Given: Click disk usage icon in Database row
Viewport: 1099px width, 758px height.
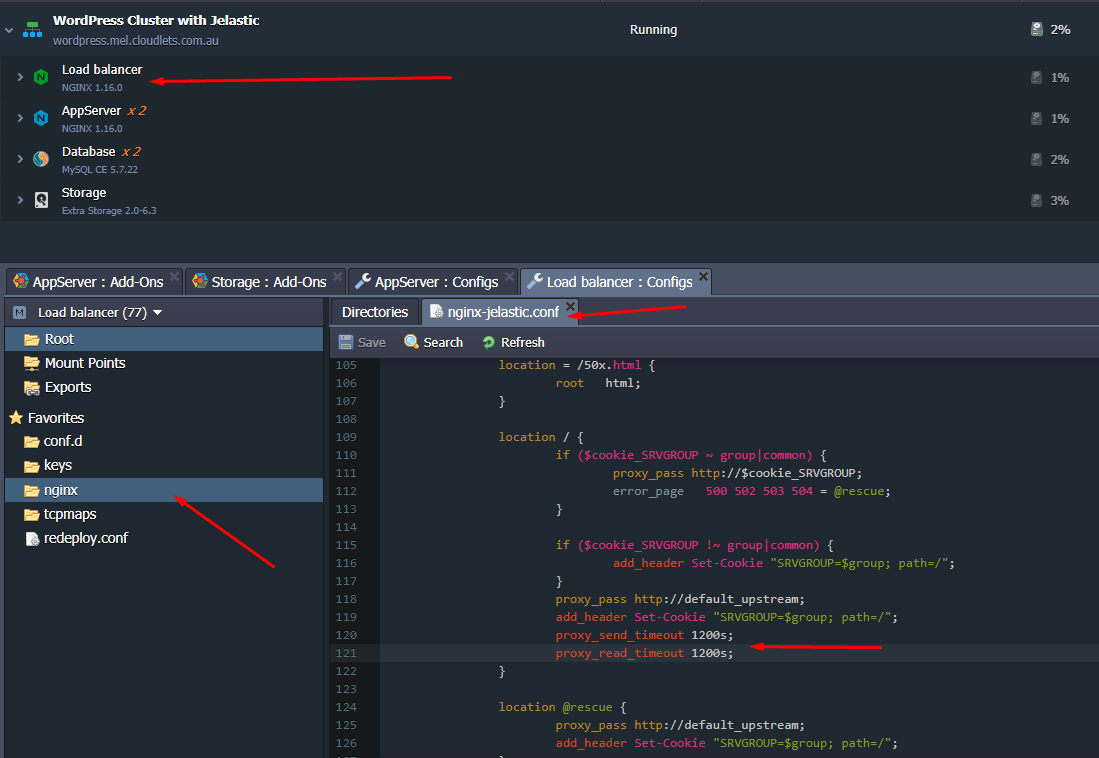Looking at the screenshot, I should pyautogui.click(x=1036, y=159).
